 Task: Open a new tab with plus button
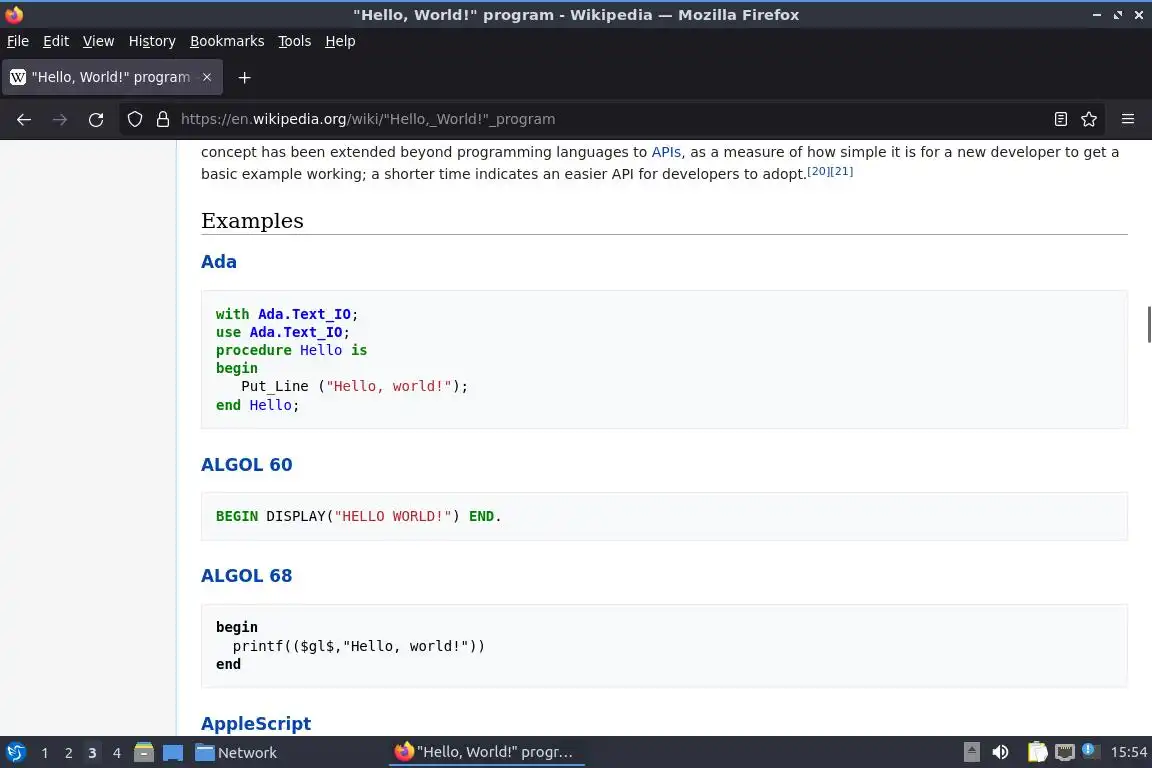[x=245, y=77]
